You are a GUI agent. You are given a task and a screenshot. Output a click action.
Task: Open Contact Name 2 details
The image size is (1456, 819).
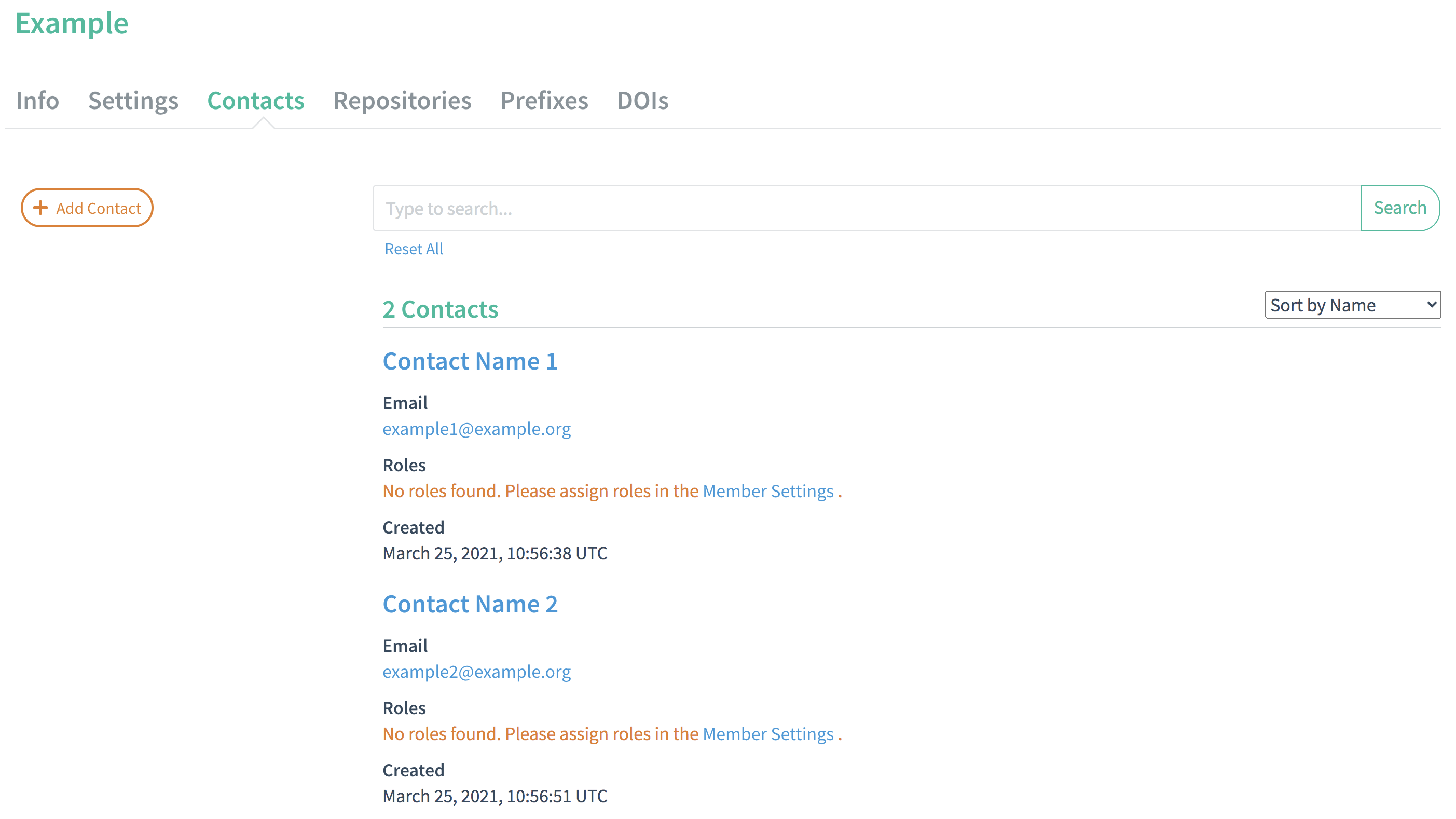[470, 604]
